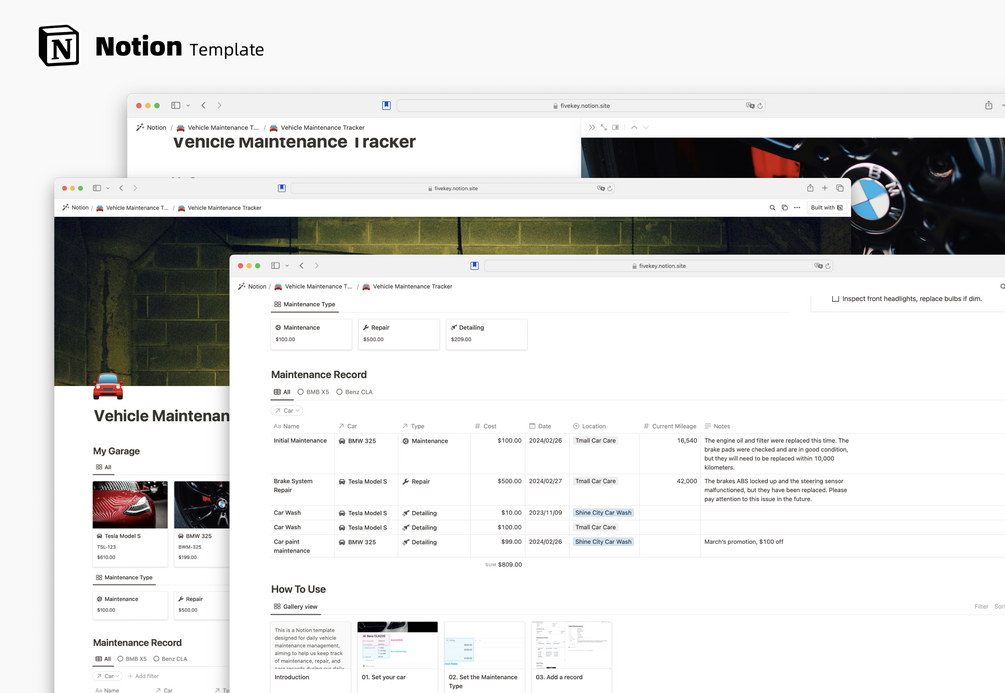Click the red car page icon in the middle window
This screenshot has height=693, width=1005.
click(x=108, y=386)
